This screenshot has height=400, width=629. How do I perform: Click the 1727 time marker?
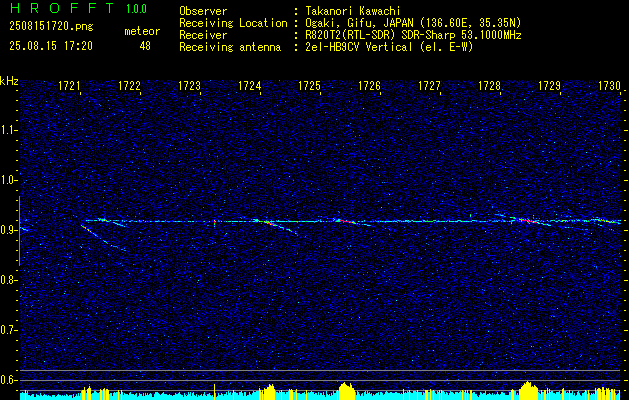(429, 86)
